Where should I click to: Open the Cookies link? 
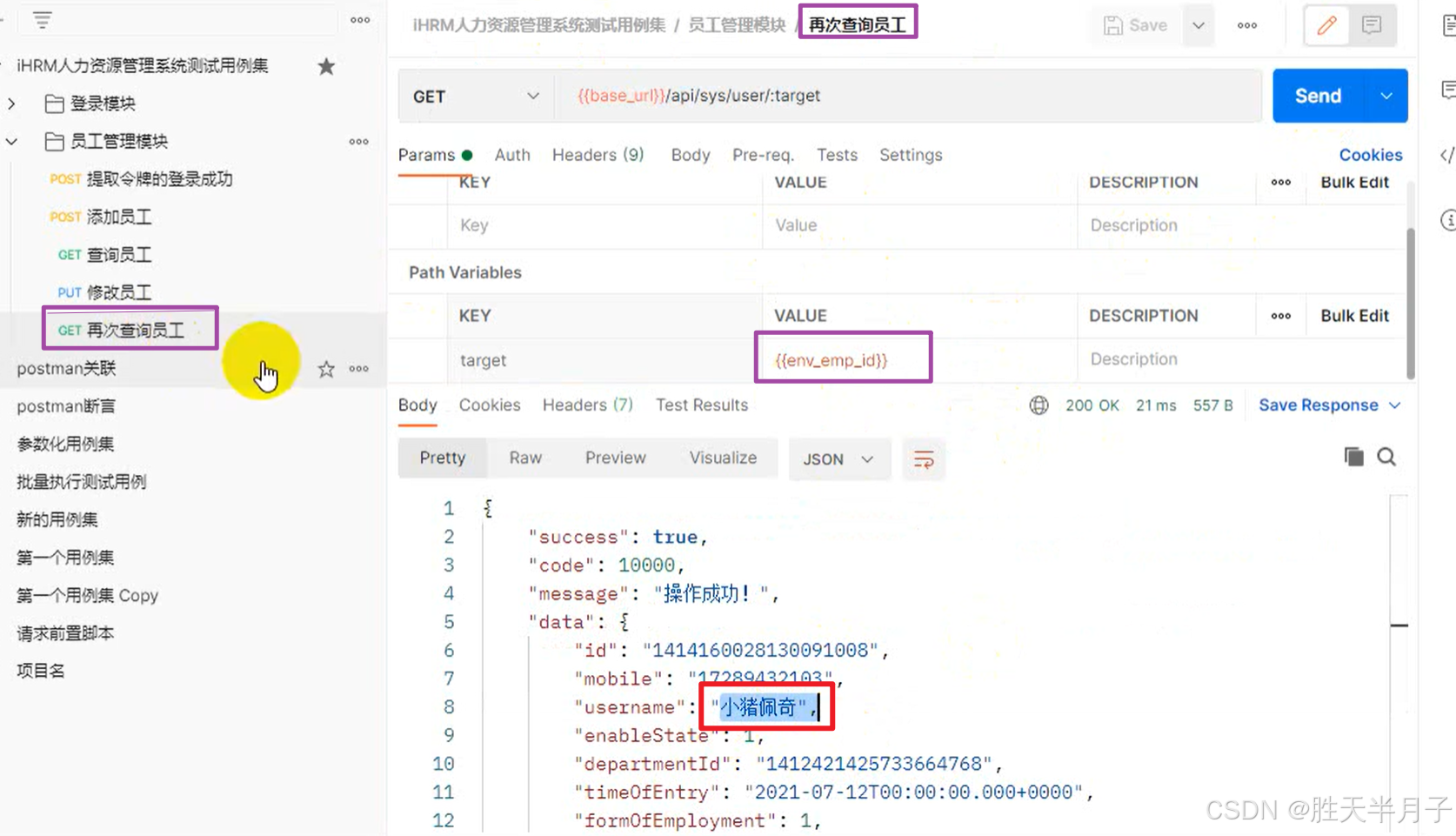tap(1370, 155)
